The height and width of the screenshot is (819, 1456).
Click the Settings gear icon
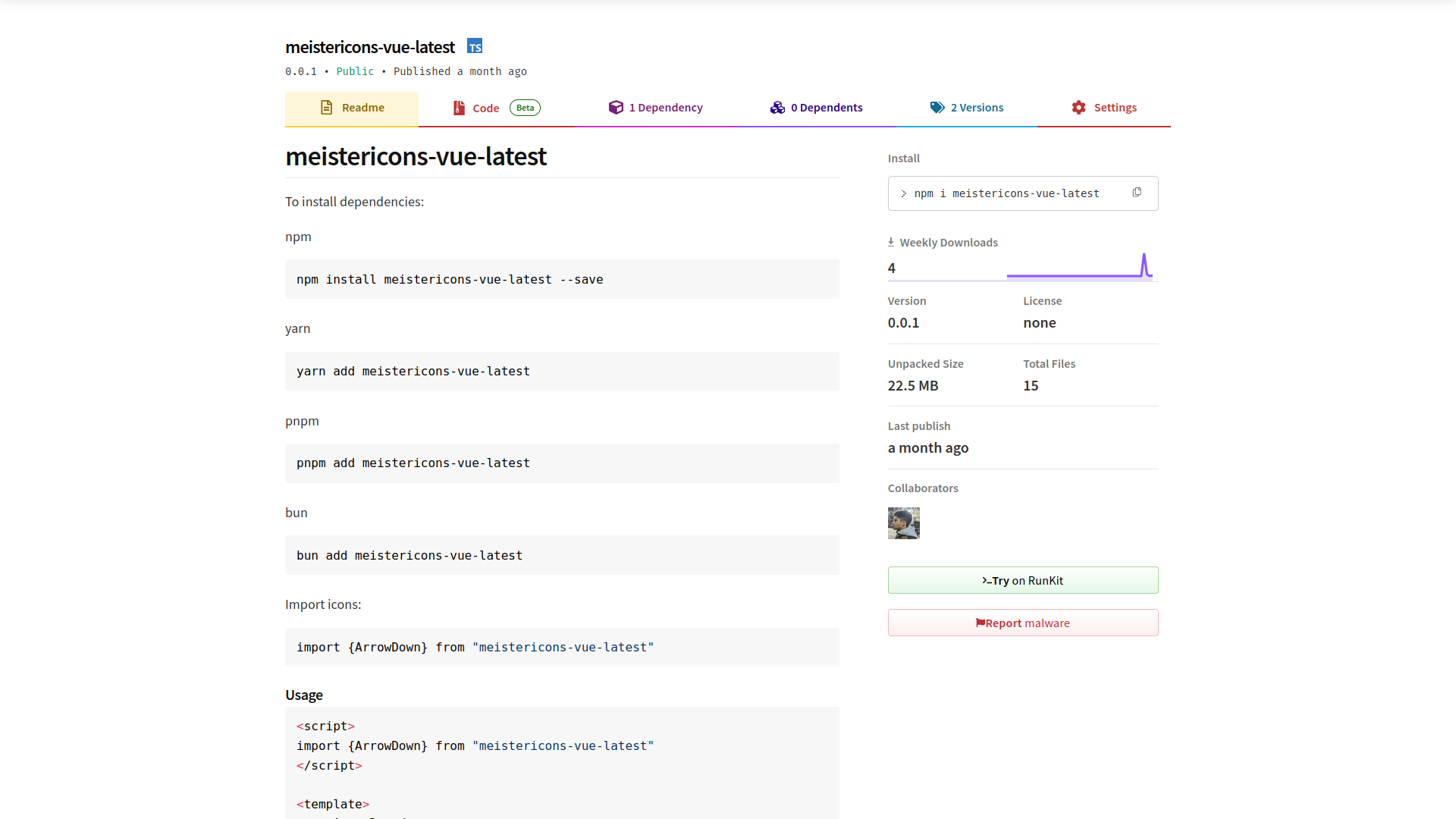1079,108
